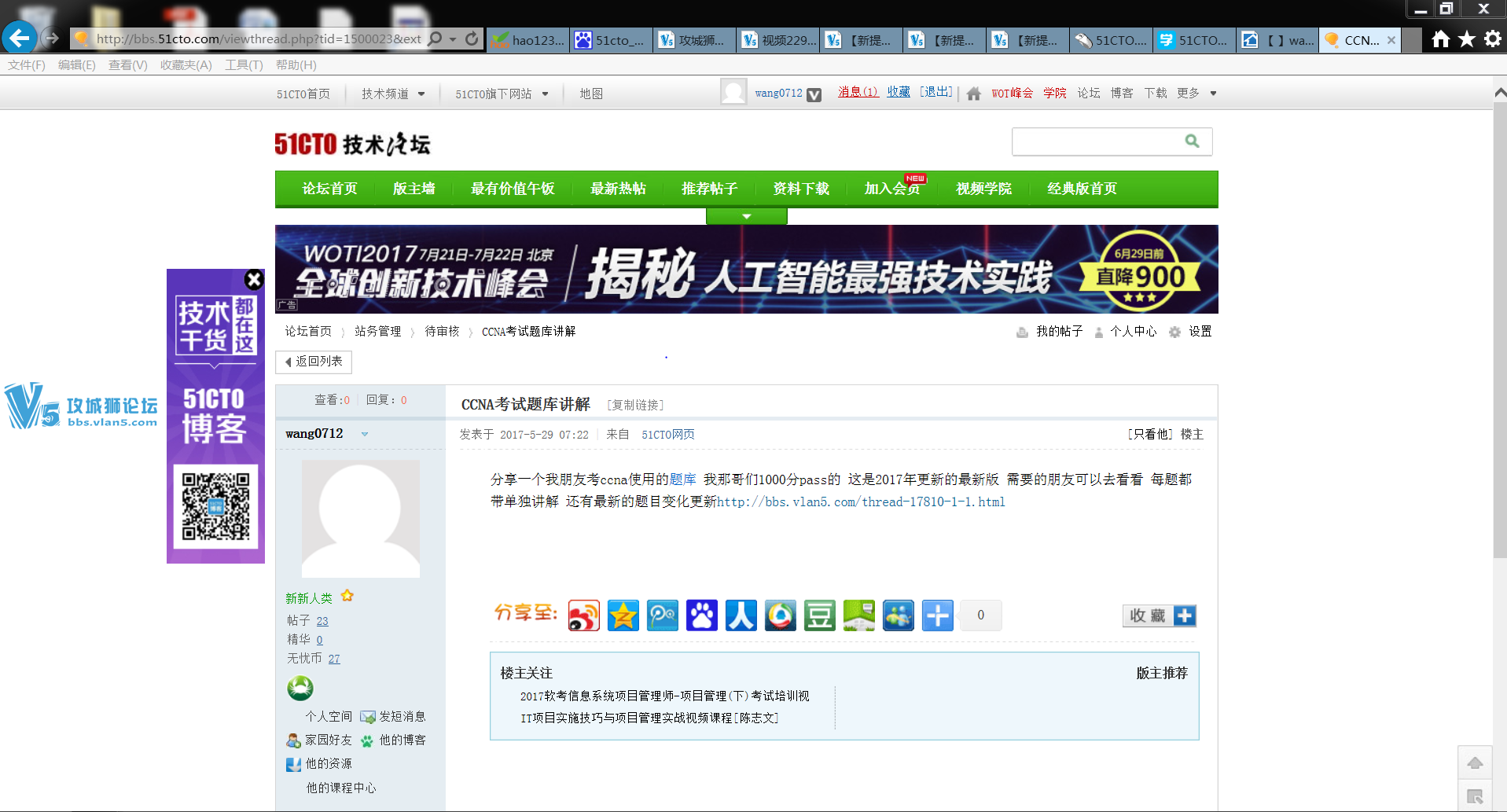Open the 工具(T) menu

[244, 65]
